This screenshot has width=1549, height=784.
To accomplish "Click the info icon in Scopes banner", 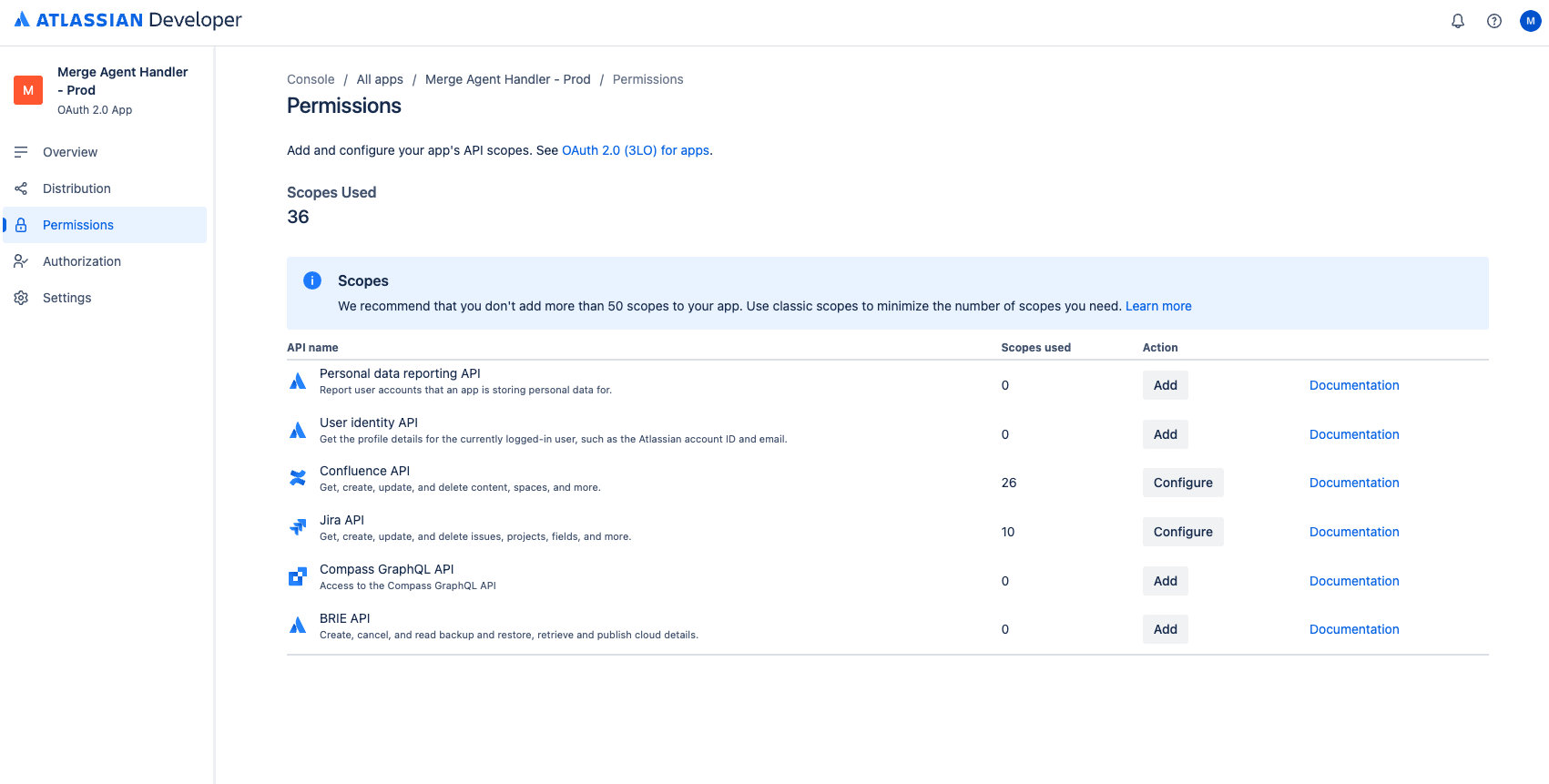I will pos(312,280).
